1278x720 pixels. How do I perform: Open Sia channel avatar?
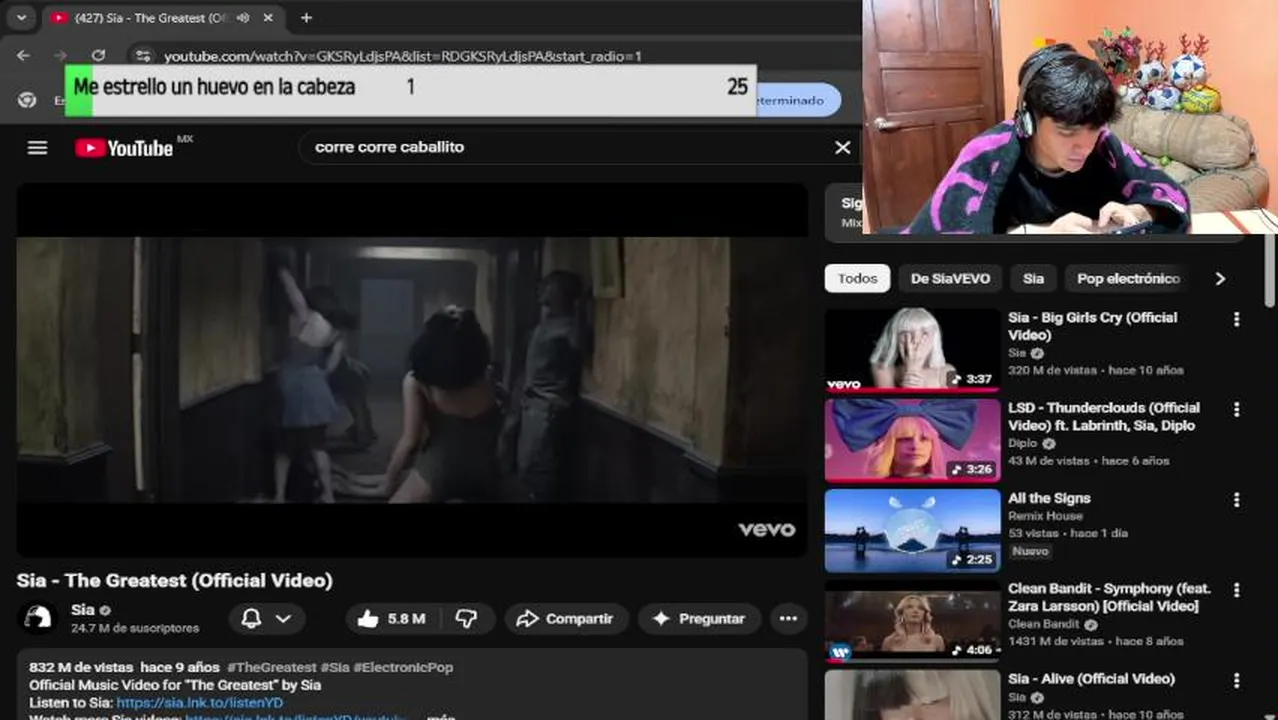40,618
